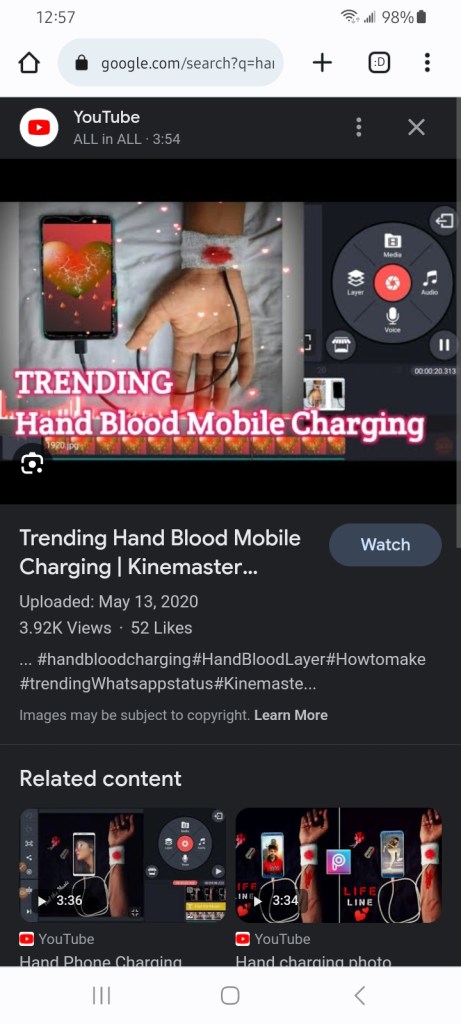This screenshot has width=461, height=1024.
Task: Open the 3:34 related video thumbnail
Action: 338,865
